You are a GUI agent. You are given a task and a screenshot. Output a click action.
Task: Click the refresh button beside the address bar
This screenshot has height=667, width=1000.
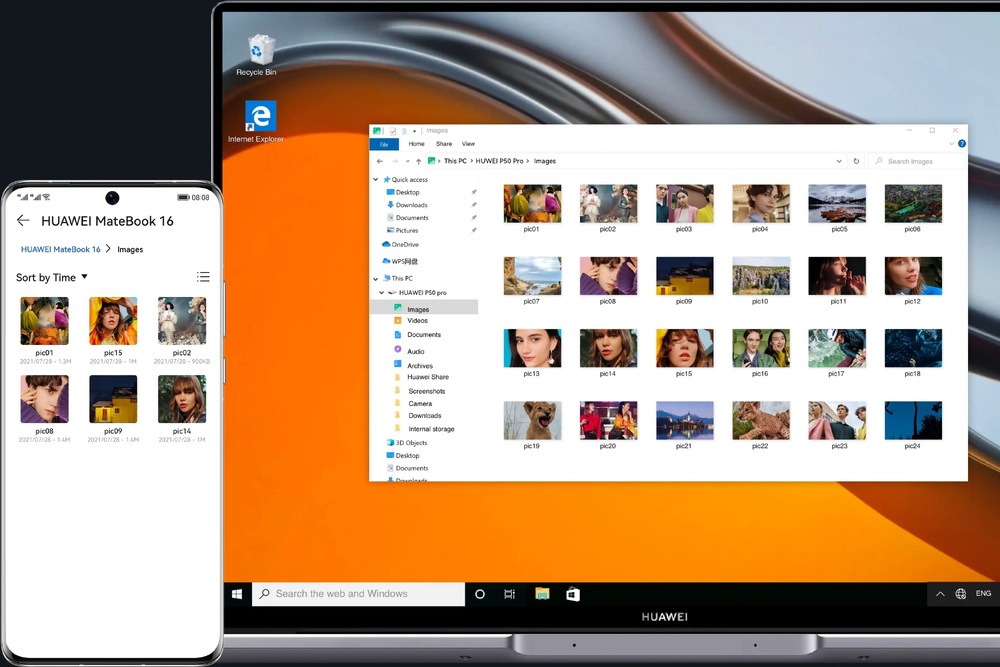point(856,161)
